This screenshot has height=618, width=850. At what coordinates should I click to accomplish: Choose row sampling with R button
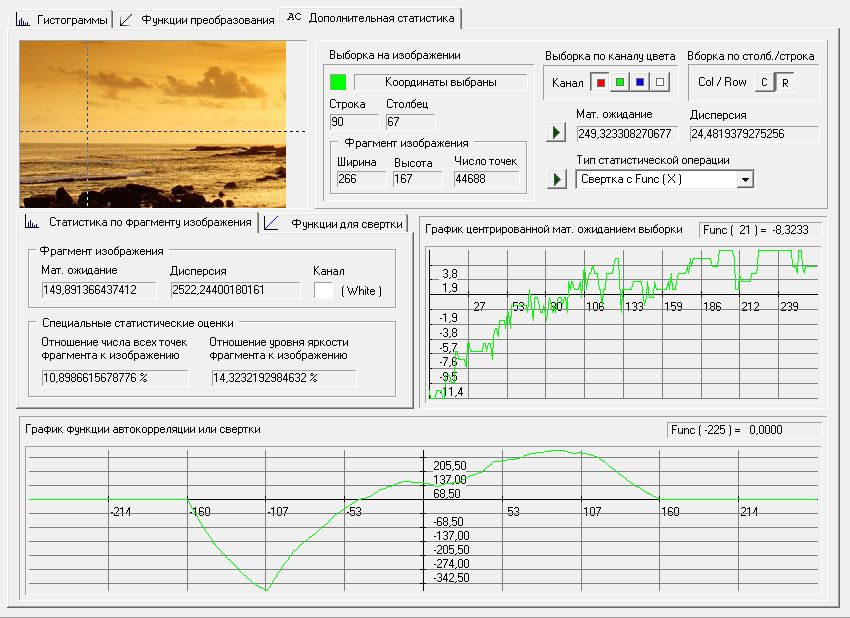(785, 82)
